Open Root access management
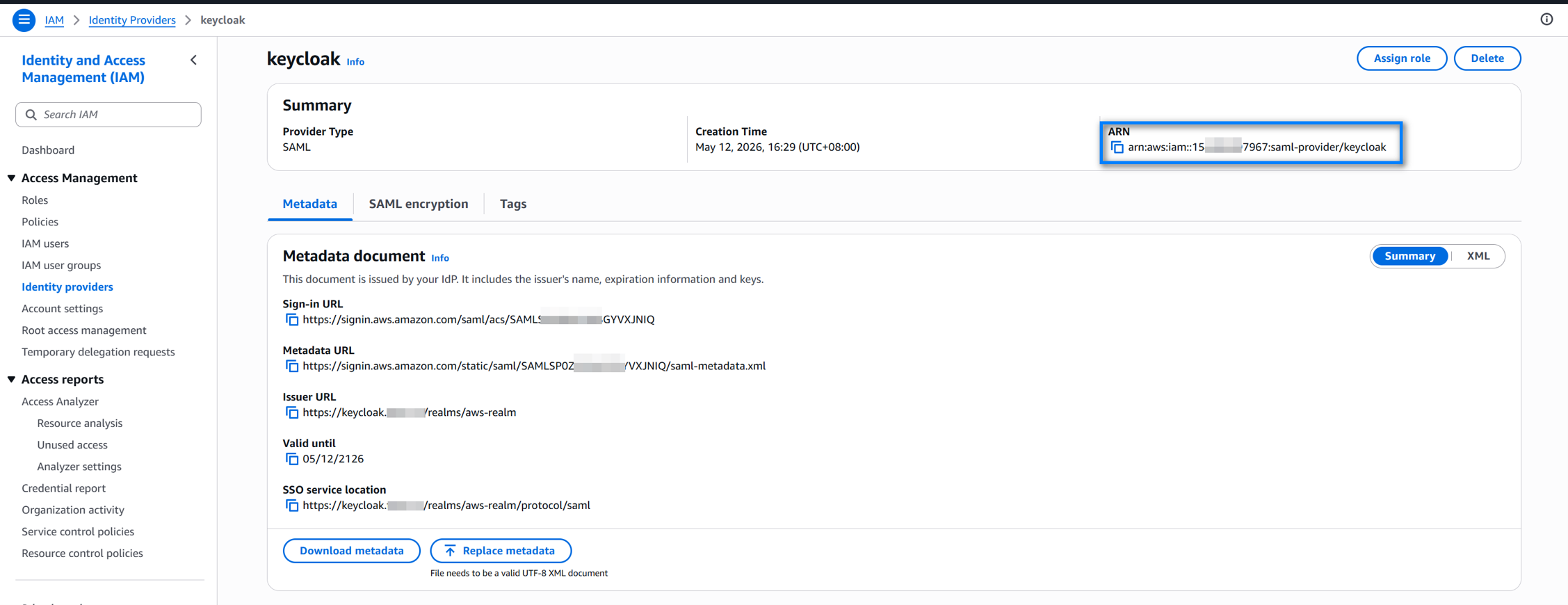The image size is (1568, 605). point(84,330)
